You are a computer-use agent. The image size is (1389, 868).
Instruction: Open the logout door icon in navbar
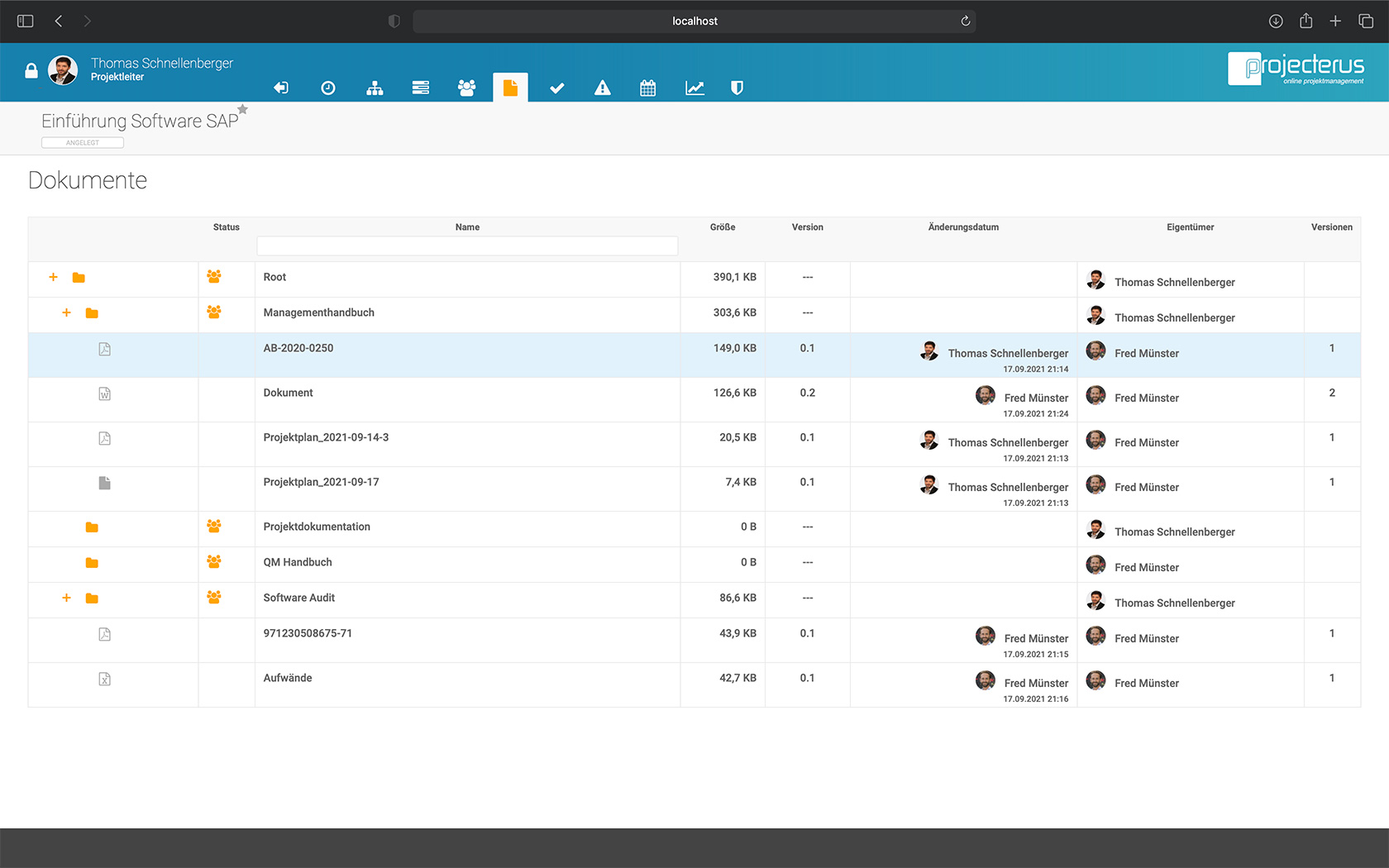[281, 87]
